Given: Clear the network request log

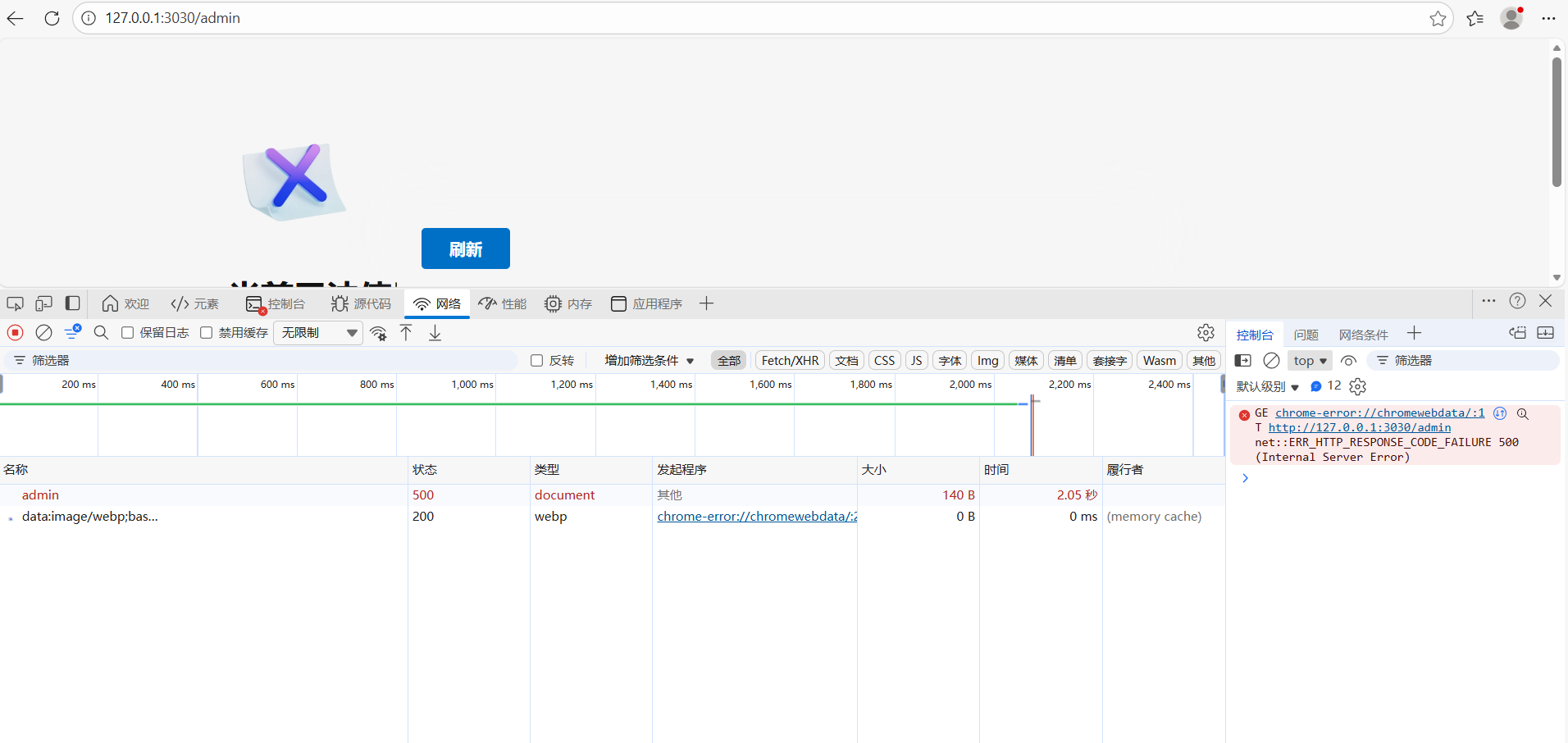Looking at the screenshot, I should (43, 332).
